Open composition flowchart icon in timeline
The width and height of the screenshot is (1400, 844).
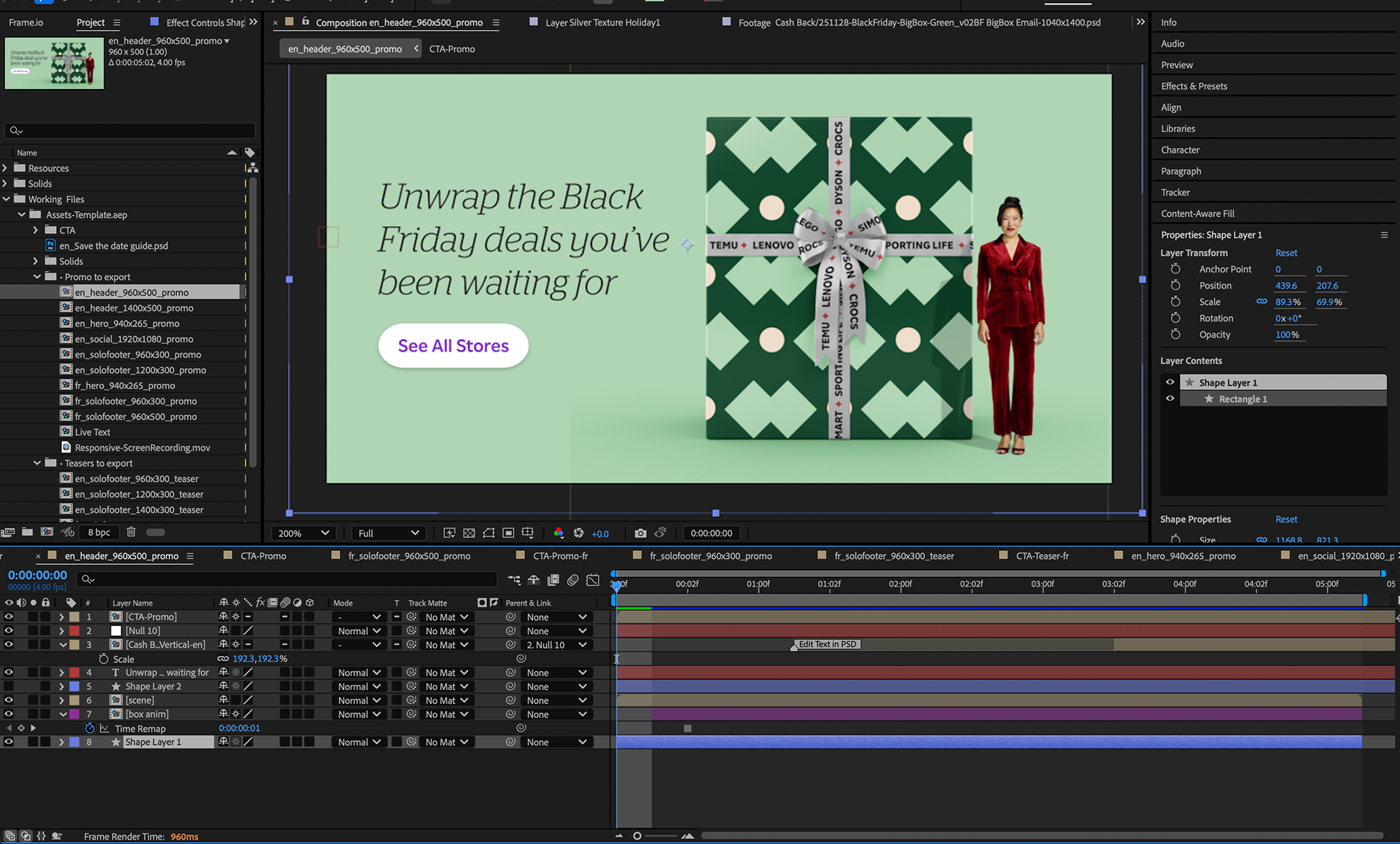point(514,580)
